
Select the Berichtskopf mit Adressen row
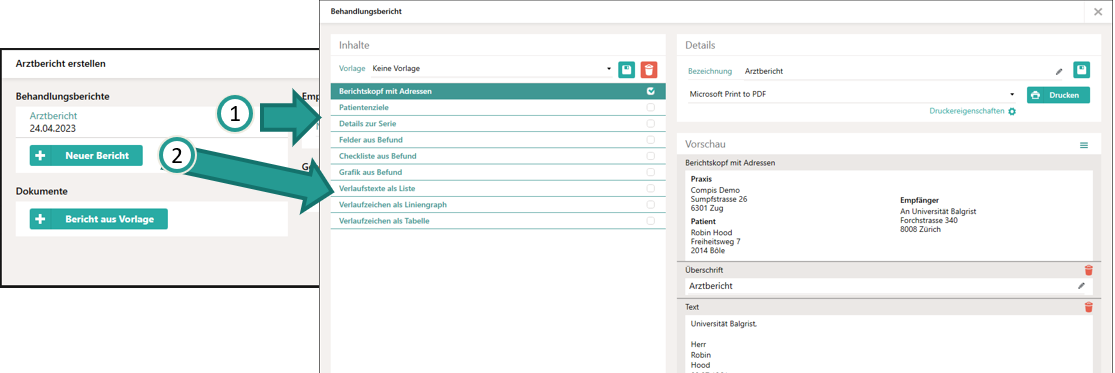498,91
